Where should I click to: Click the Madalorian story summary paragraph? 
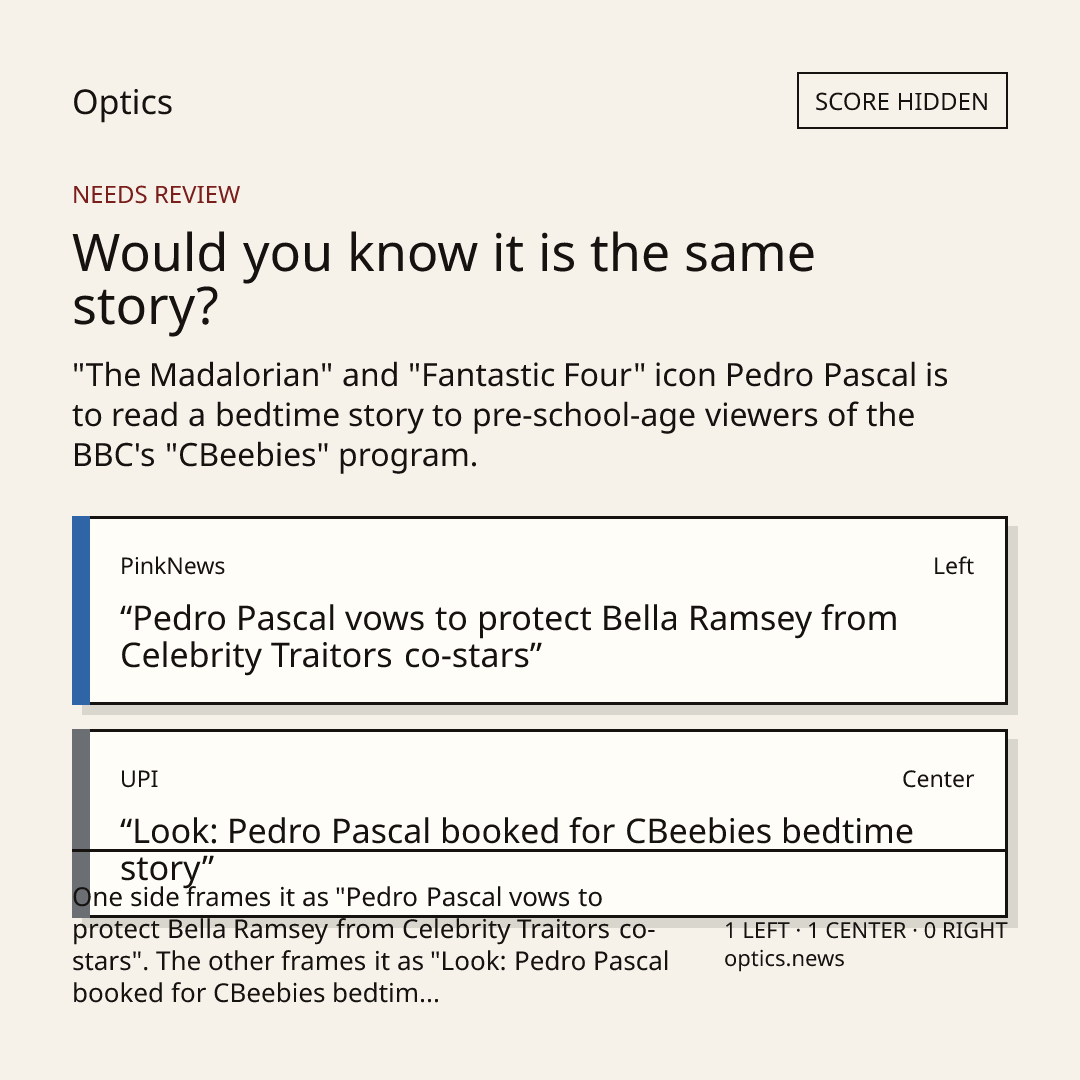(x=510, y=415)
